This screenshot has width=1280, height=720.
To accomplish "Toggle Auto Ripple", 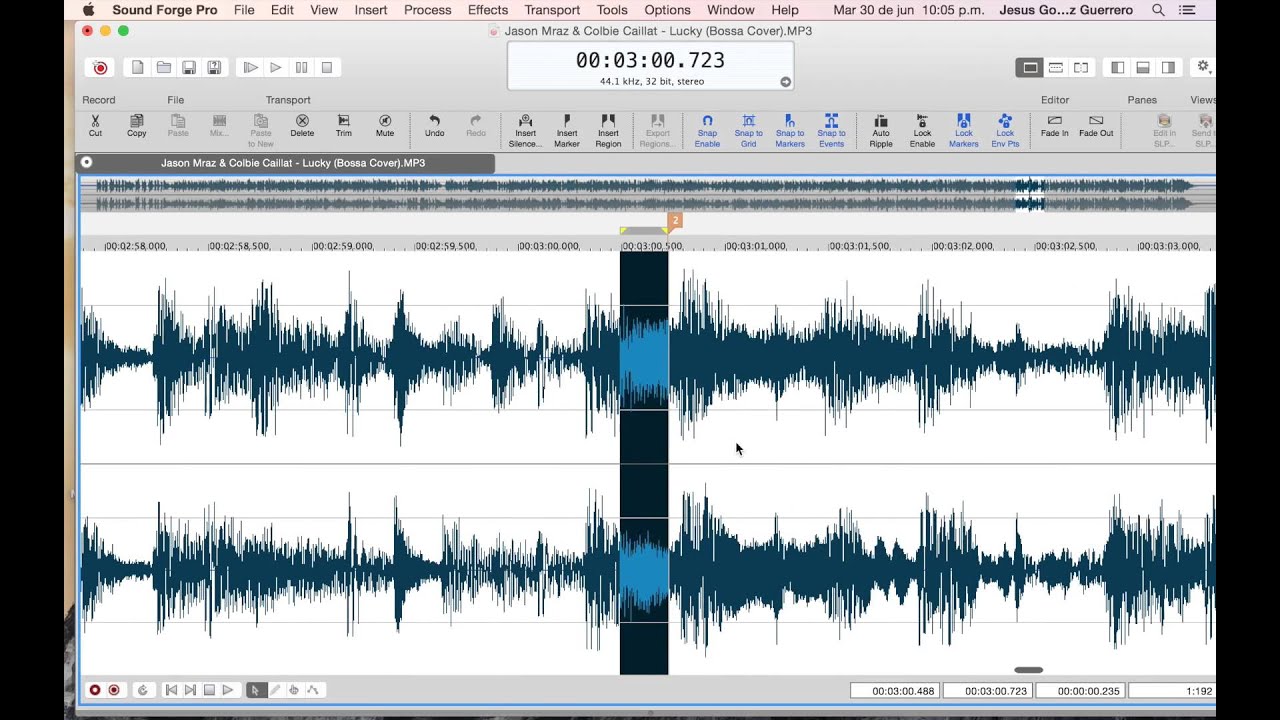I will pos(881,131).
